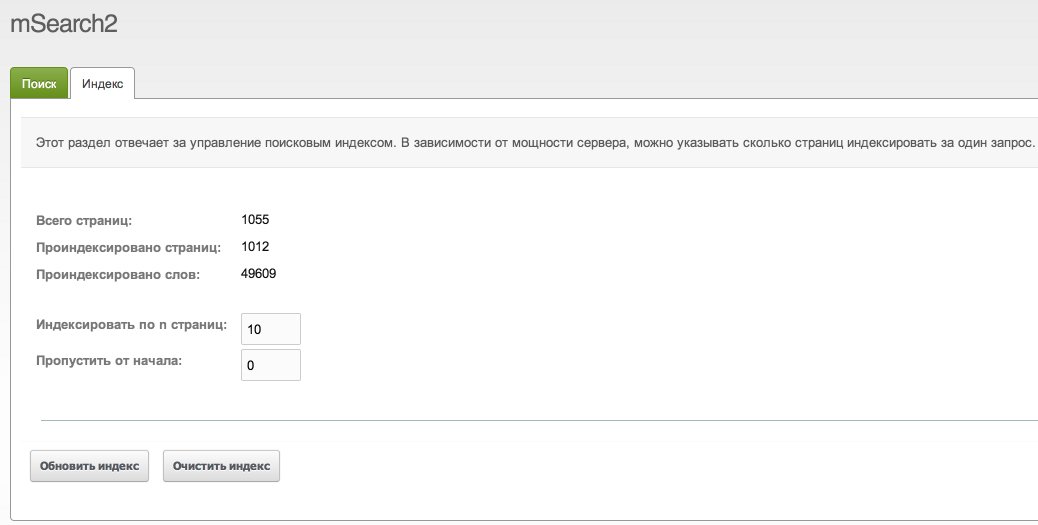Click the sentence starting with Этот раздел отвечает
Viewport: 1038px width, 525px height.
pyautogui.click(x=214, y=143)
